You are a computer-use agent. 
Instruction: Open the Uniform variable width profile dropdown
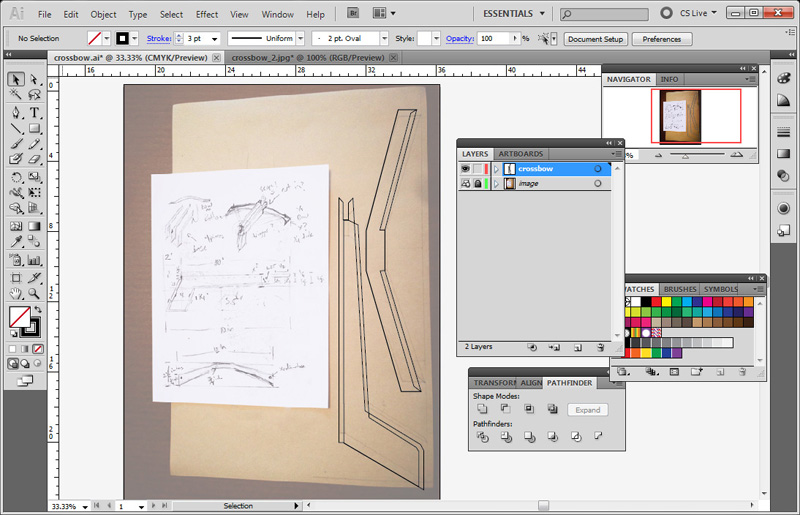coord(301,38)
